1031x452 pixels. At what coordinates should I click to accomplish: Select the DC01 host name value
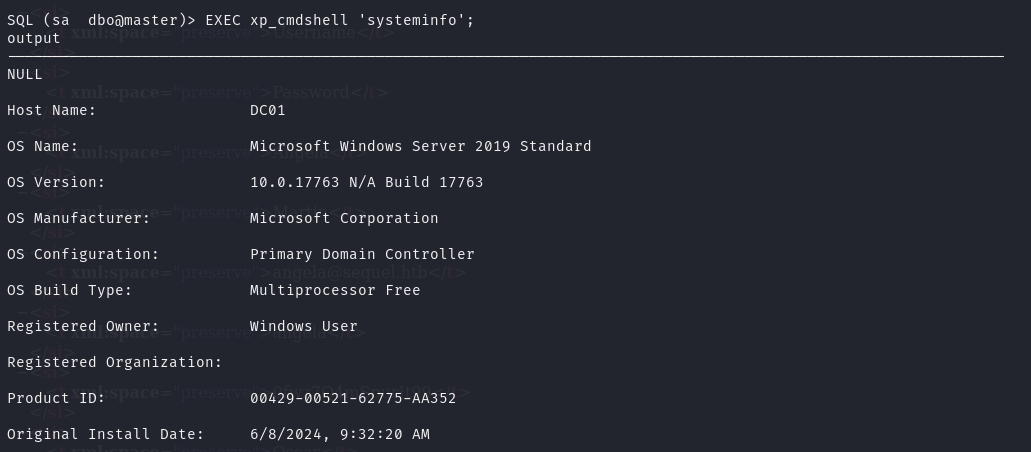tap(267, 110)
